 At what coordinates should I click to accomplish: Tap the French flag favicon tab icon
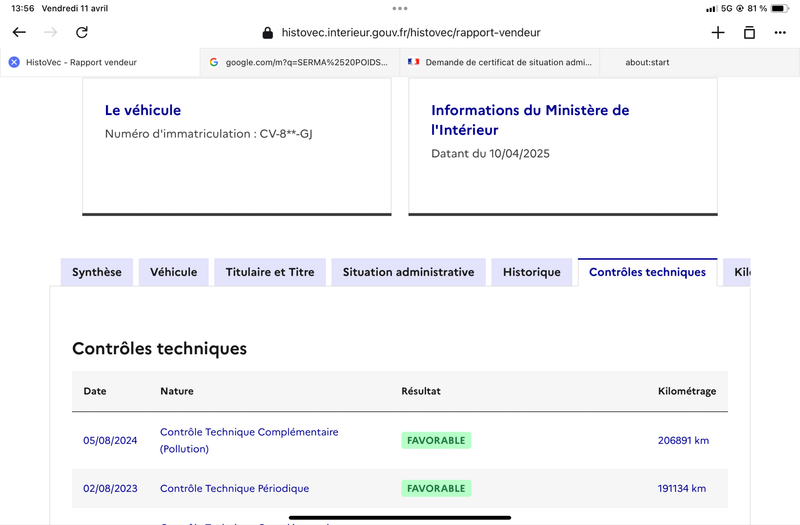(x=413, y=62)
